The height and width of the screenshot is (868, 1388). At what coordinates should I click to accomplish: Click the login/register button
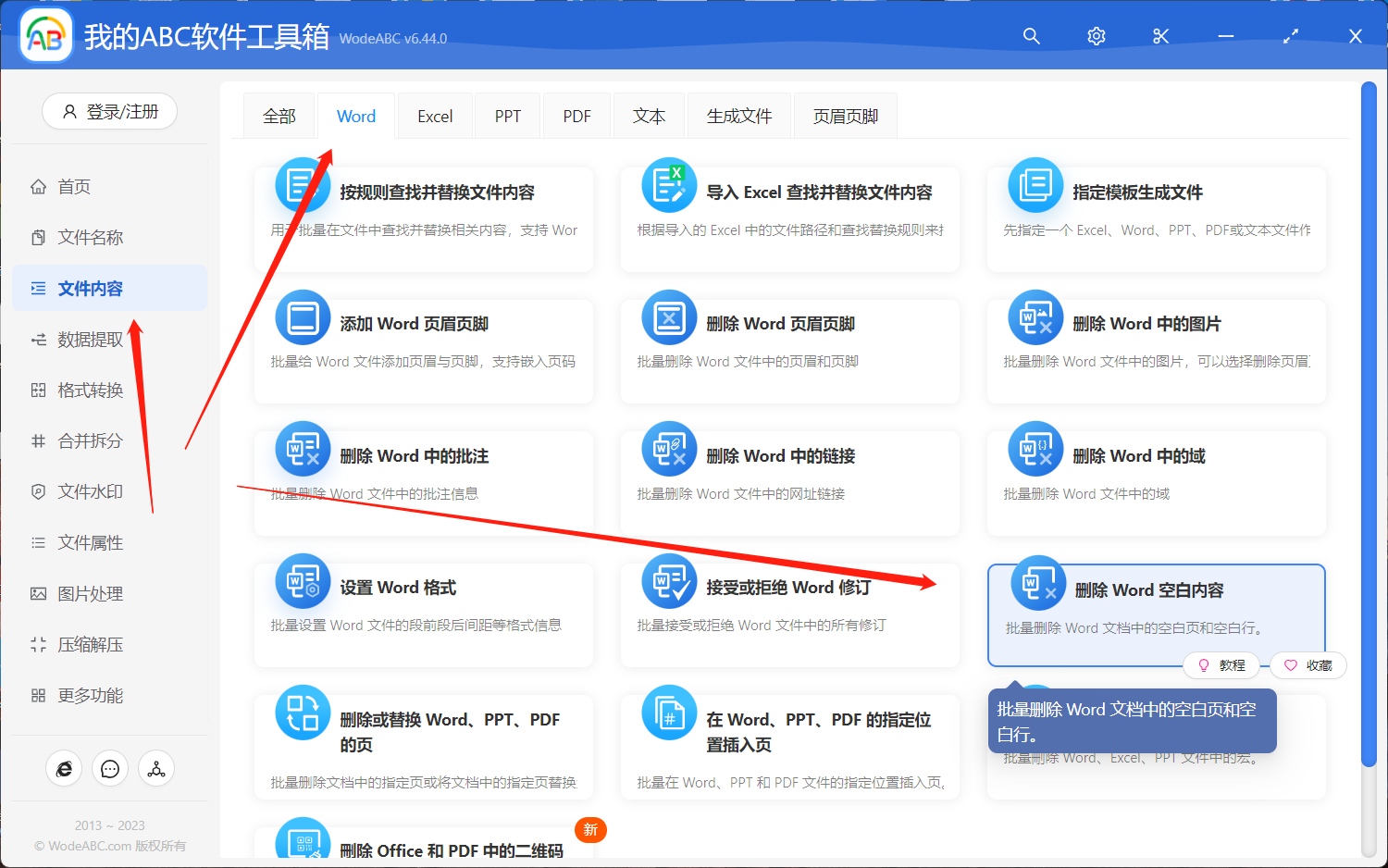tap(109, 112)
